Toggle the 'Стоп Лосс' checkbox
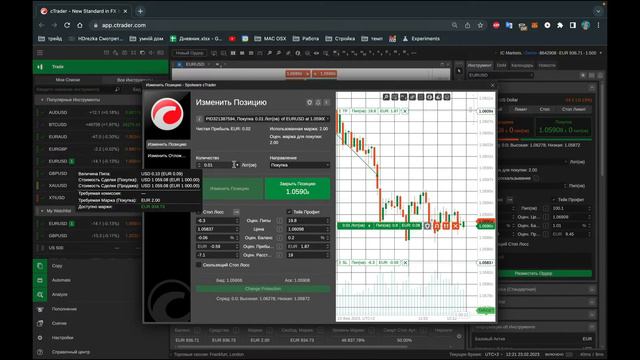The image size is (640, 360). [x=199, y=212]
